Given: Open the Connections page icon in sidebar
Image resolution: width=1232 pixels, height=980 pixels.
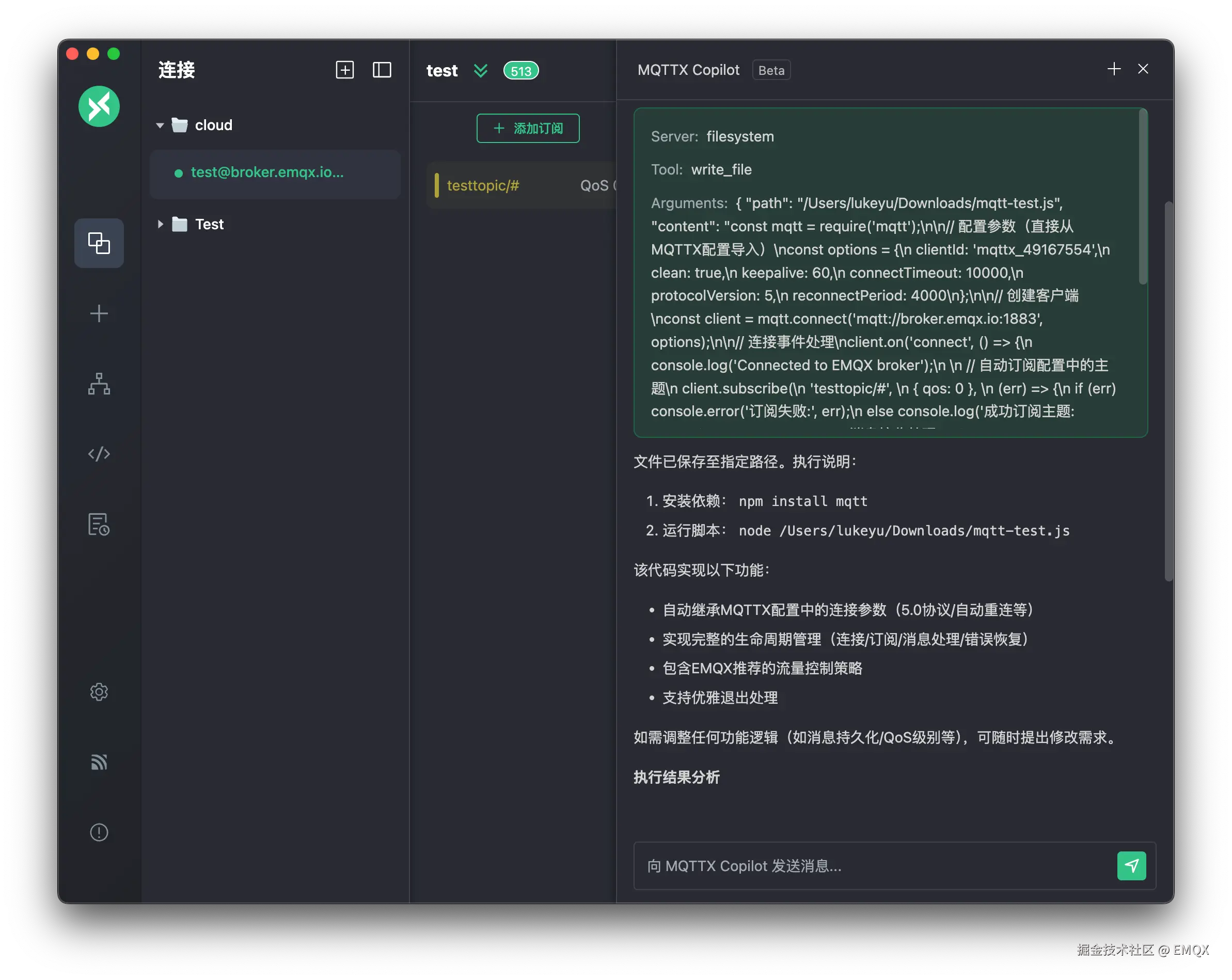Looking at the screenshot, I should click(x=99, y=243).
